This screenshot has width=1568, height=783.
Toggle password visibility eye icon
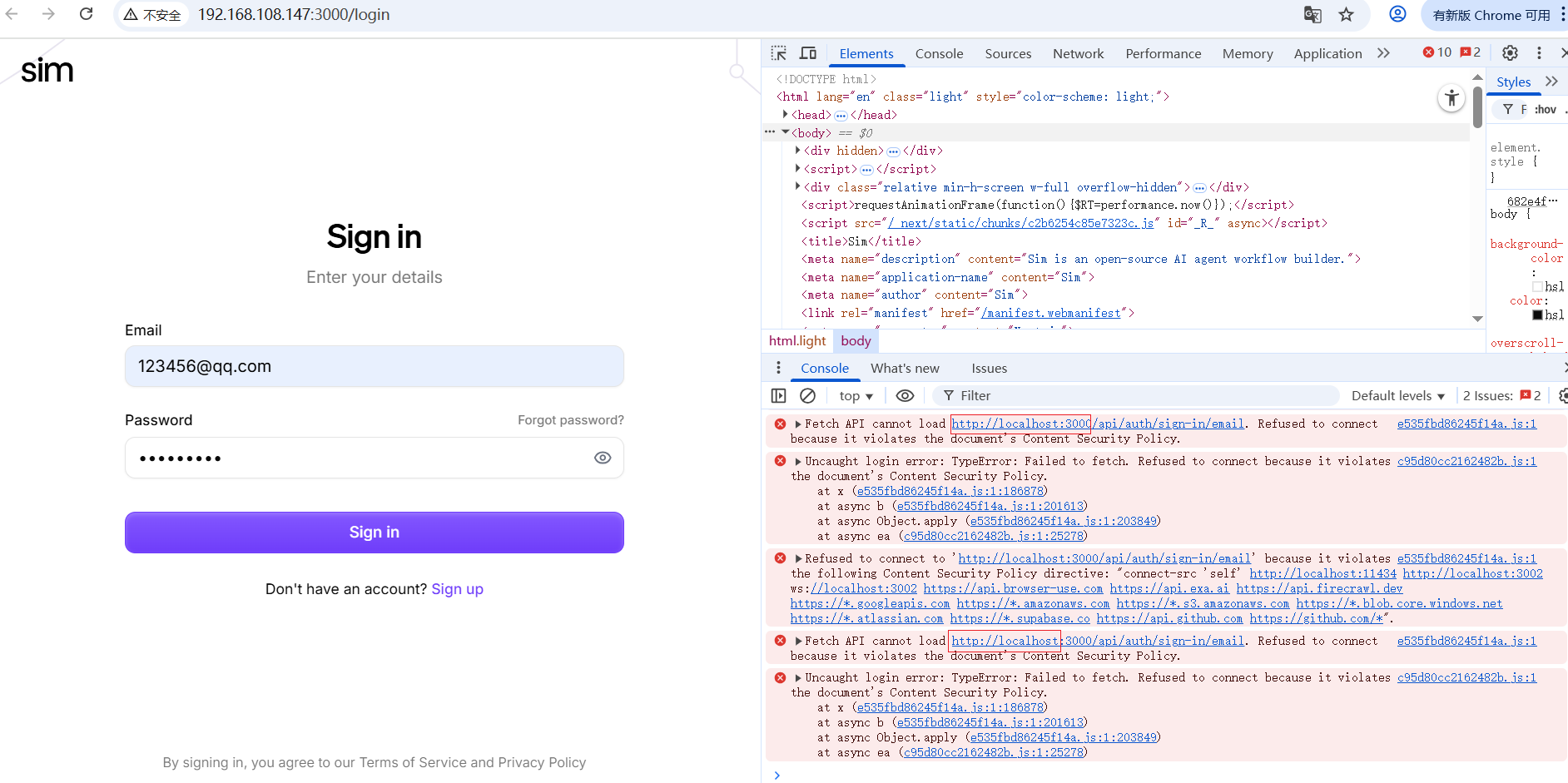pyautogui.click(x=603, y=458)
